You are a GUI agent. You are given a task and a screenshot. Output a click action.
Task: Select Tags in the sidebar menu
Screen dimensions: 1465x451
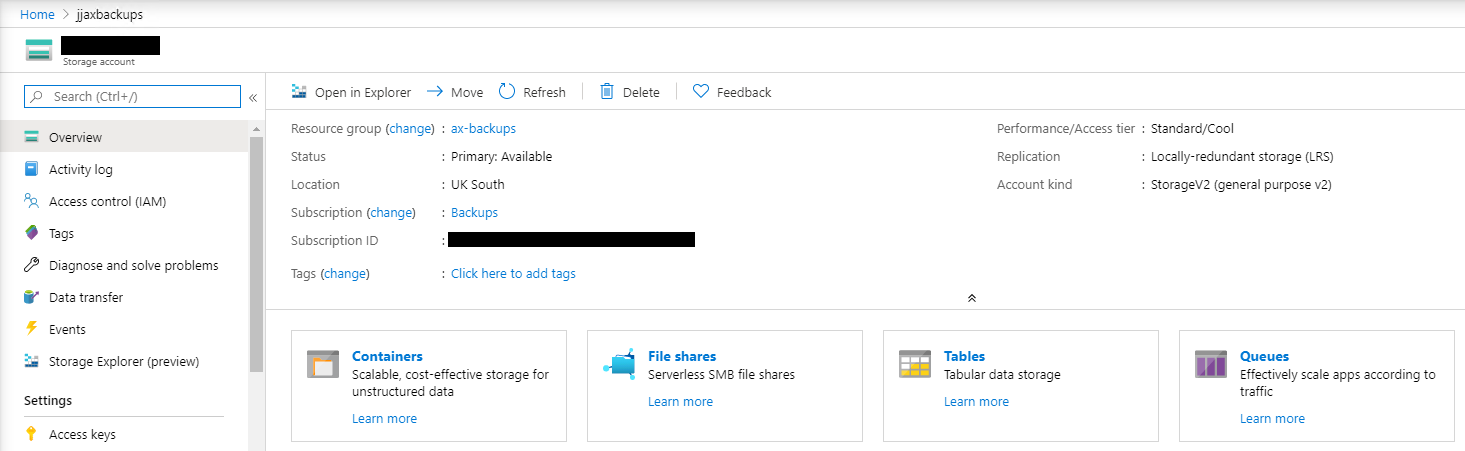[124, 233]
